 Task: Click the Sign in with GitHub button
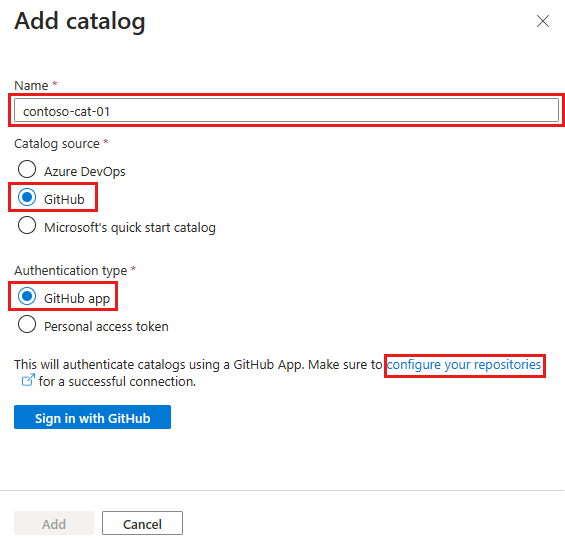click(x=92, y=417)
